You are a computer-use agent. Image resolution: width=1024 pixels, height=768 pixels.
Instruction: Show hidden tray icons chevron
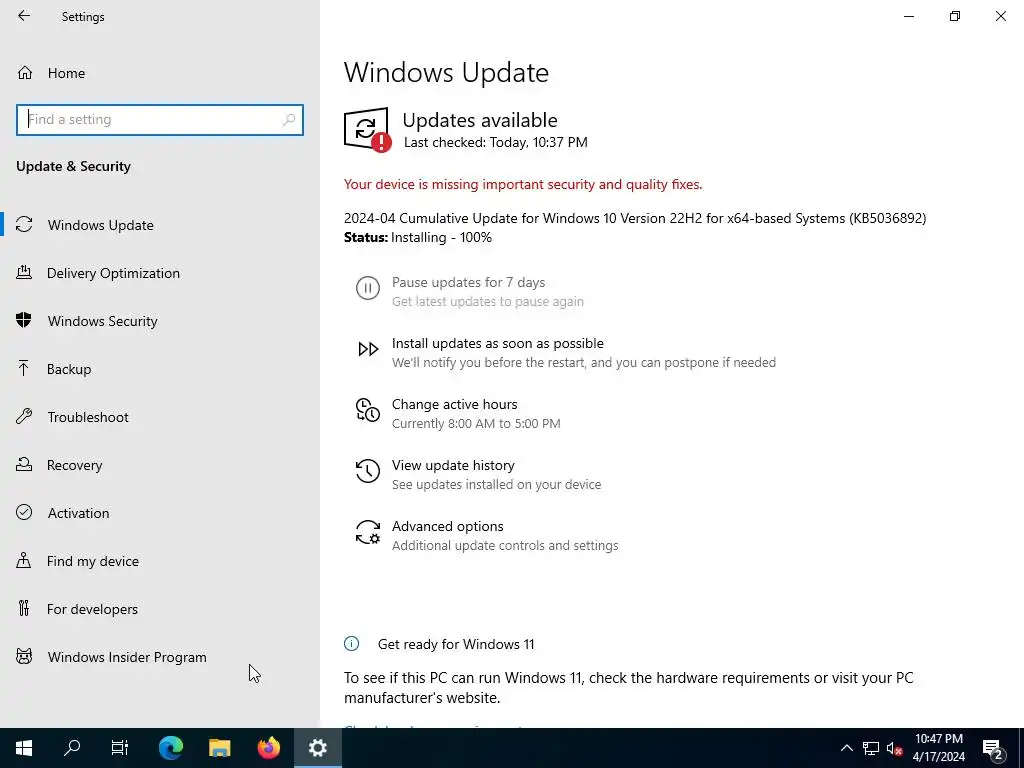(846, 748)
